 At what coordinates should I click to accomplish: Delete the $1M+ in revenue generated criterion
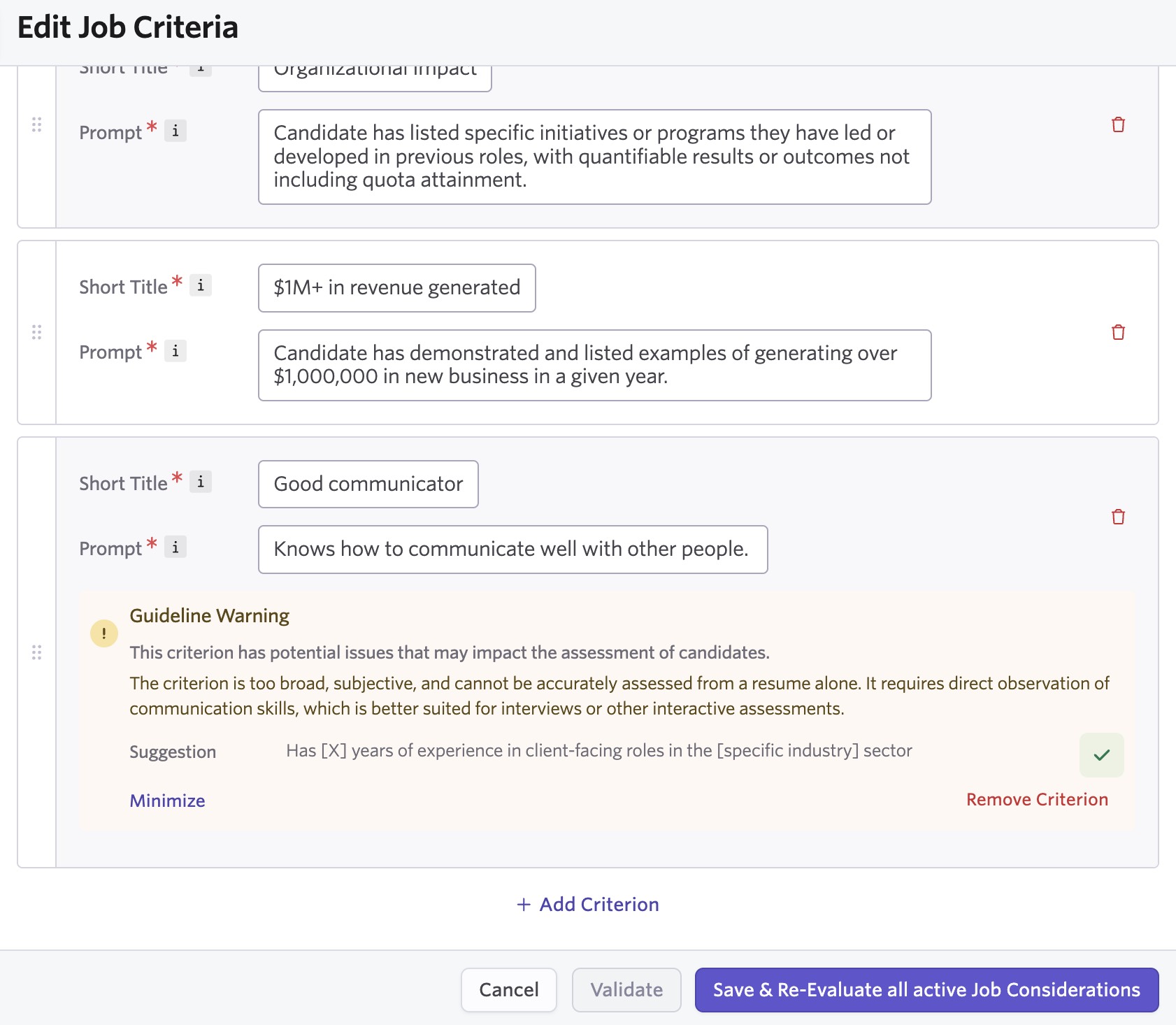coord(1118,332)
